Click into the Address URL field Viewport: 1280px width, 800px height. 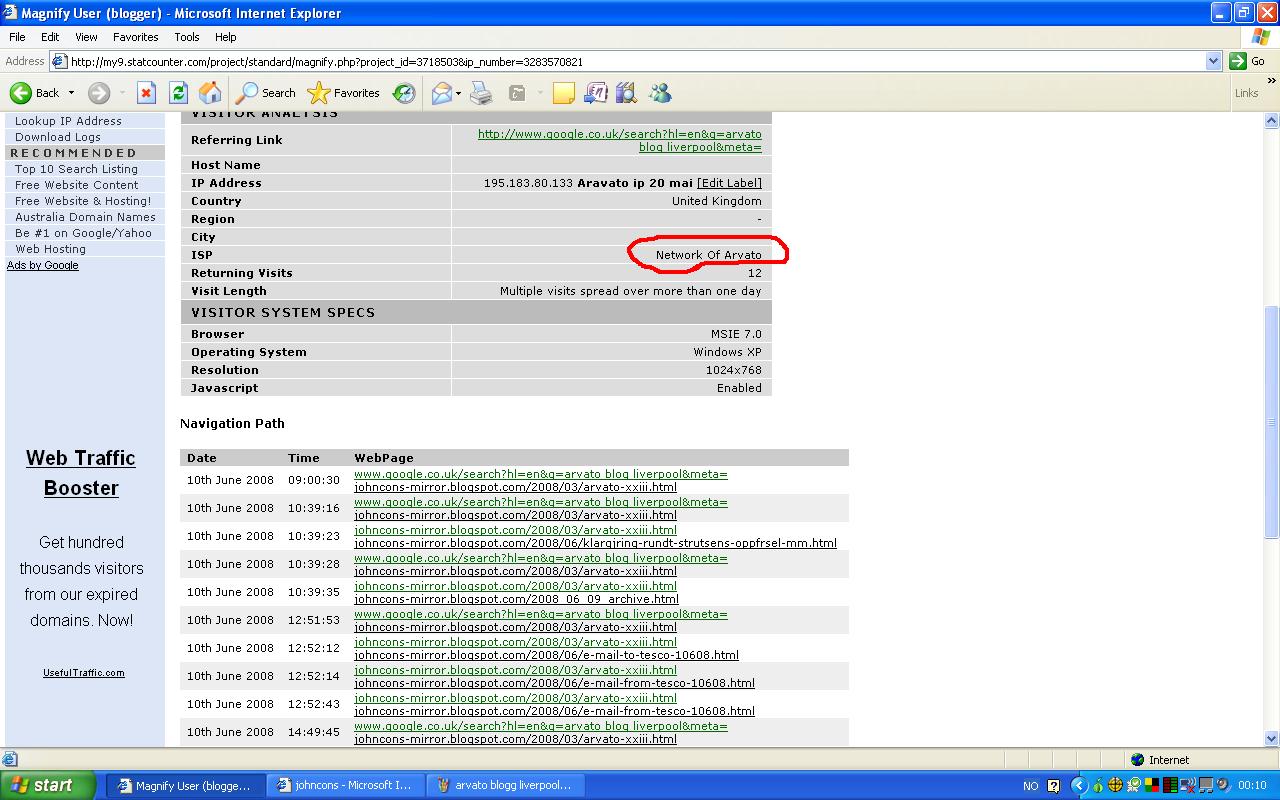click(636, 61)
